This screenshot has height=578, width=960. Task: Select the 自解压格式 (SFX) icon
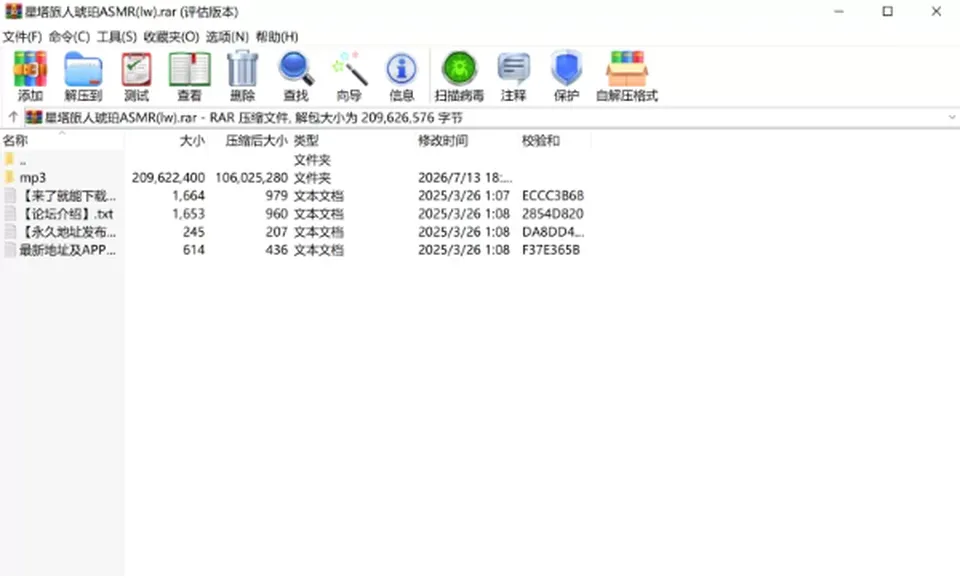[x=627, y=76]
